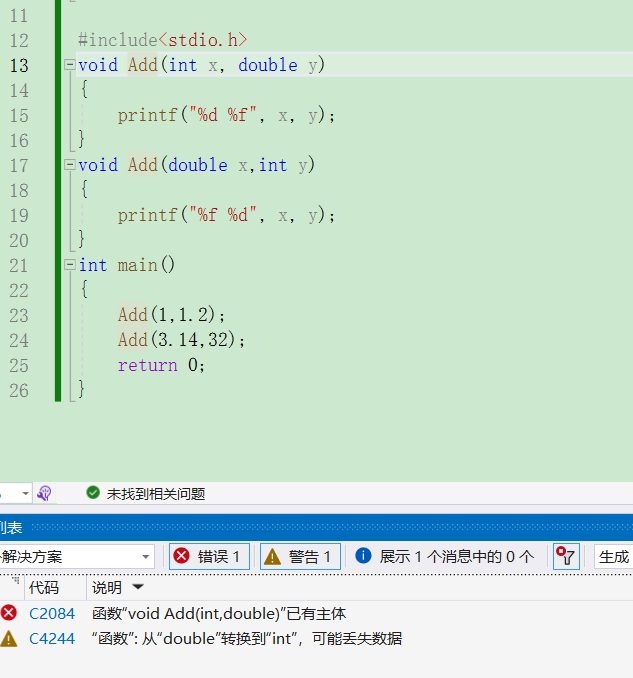Image resolution: width=633 pixels, height=678 pixels.
Task: Click the red error icon for C2084
Action: coord(9,613)
